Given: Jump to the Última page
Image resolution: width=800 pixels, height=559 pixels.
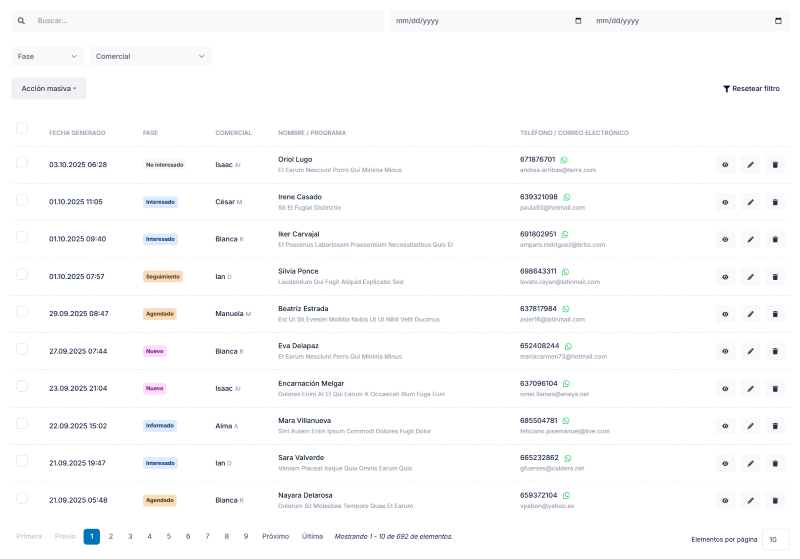Looking at the screenshot, I should [312, 536].
